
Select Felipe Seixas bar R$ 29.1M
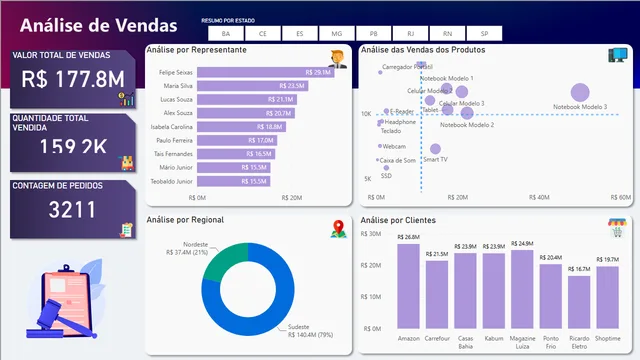point(266,72)
